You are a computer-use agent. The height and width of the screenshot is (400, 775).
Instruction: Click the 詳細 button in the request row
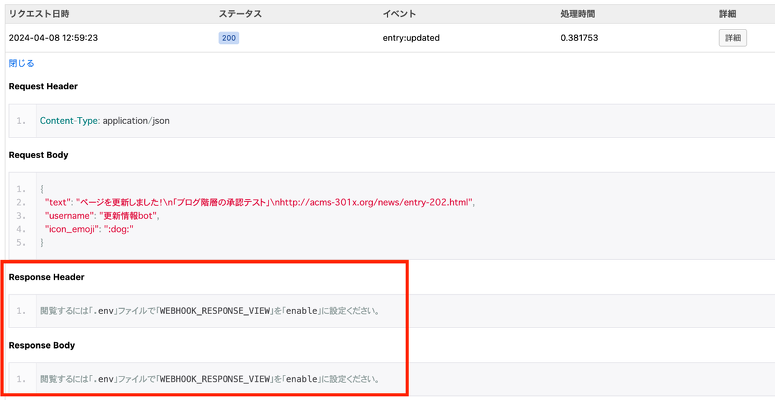tap(732, 38)
